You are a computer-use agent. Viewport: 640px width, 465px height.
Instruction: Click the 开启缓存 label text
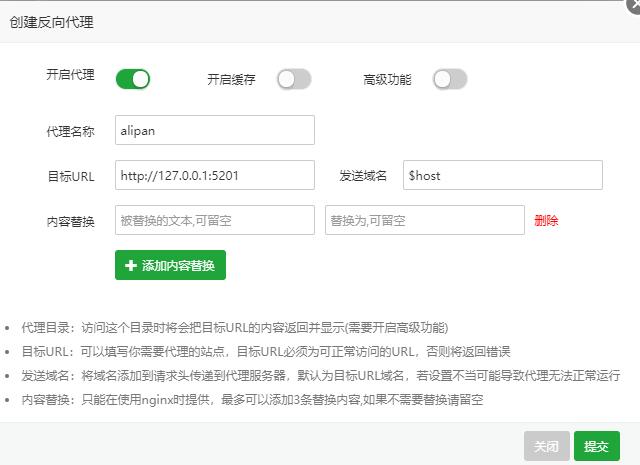[231, 80]
